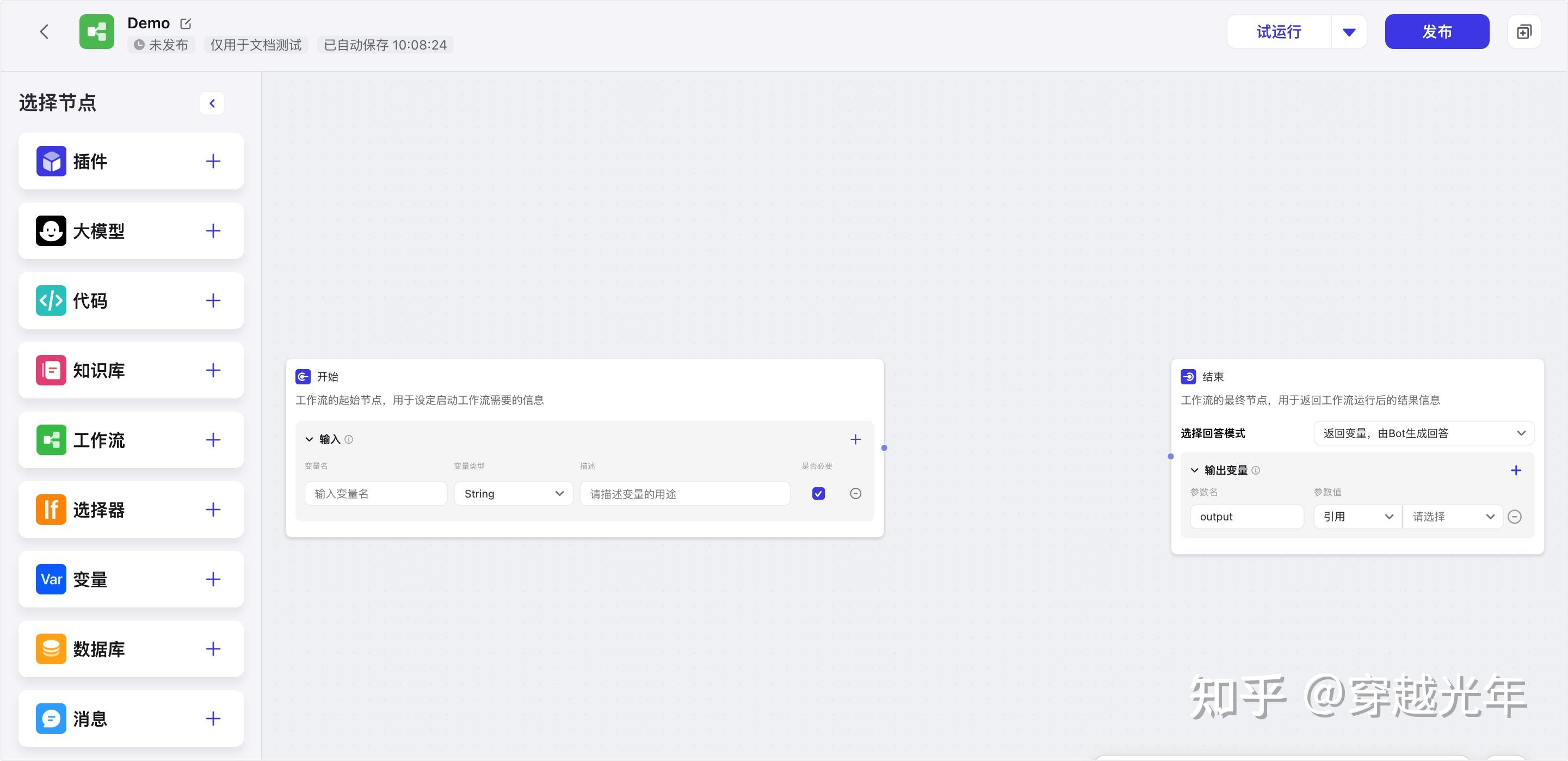Collapse the Input (输入) section
Screen dimensions: 1568x761
(309, 439)
